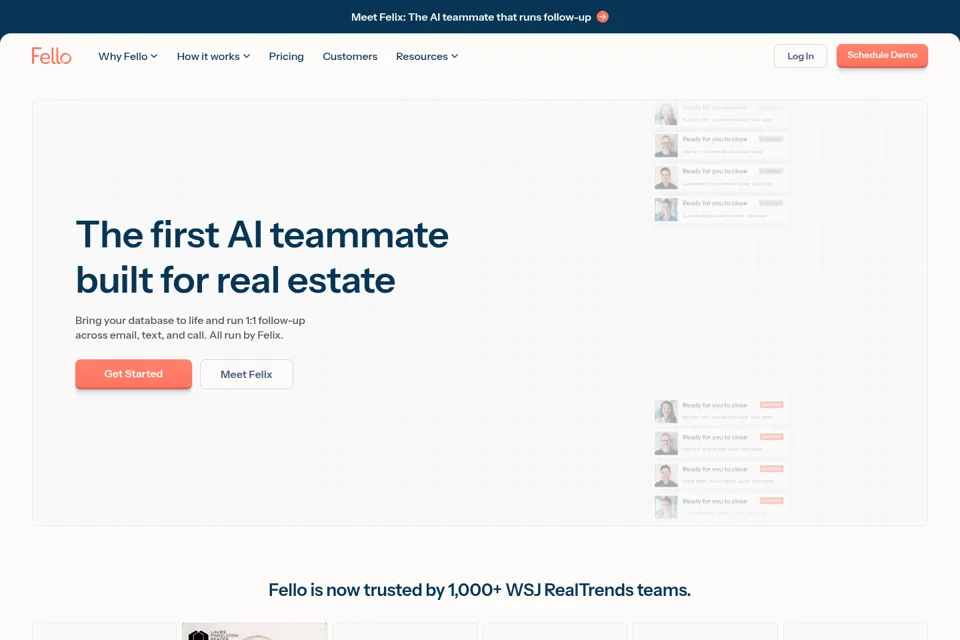Go to the Customers page

[350, 56]
